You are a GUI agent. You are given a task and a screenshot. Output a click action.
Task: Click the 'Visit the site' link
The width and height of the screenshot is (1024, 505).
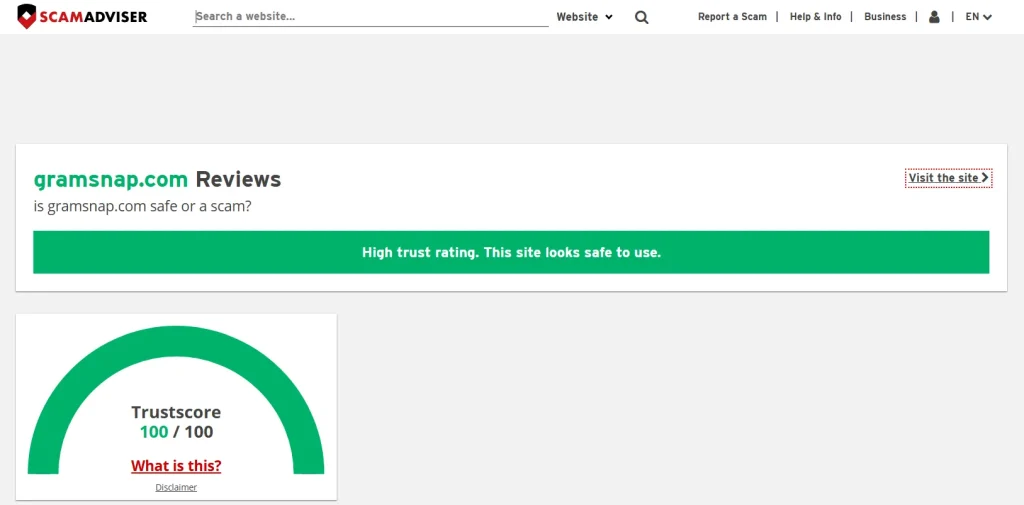(948, 178)
